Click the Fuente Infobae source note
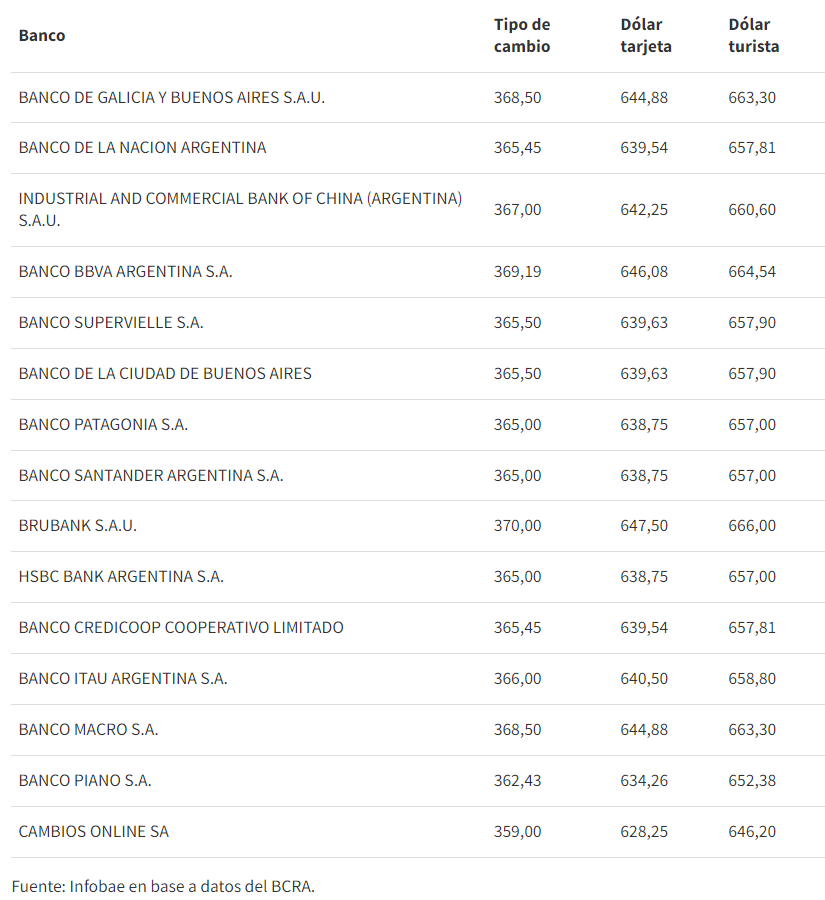 [163, 886]
